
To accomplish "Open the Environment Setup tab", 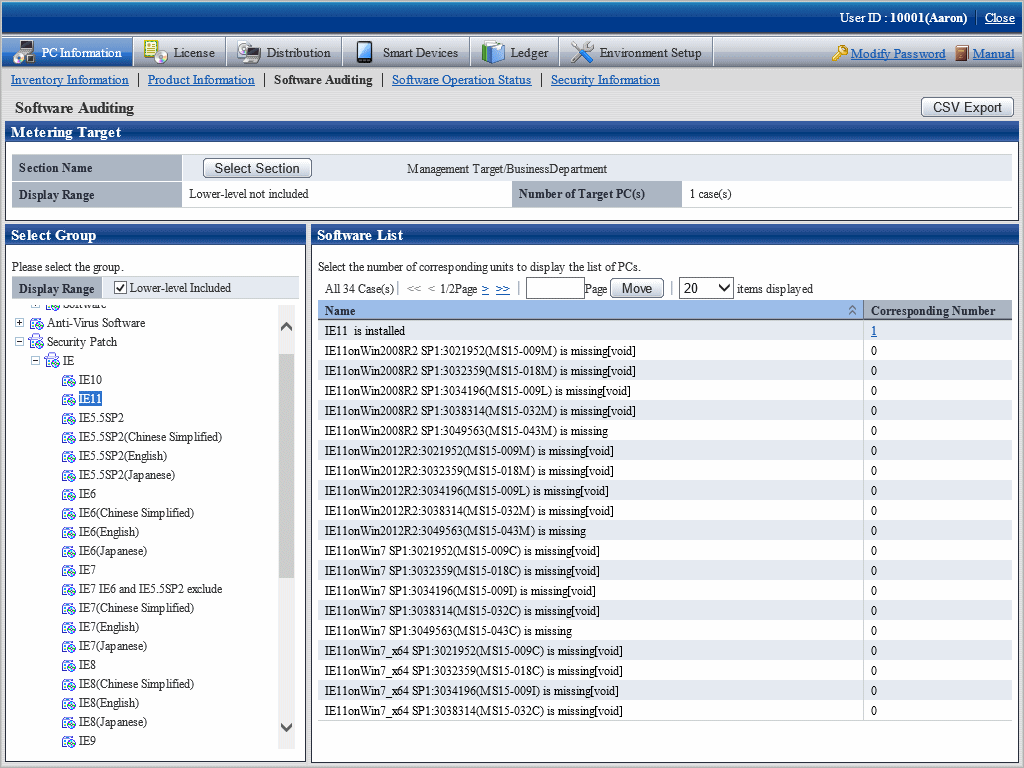I will pos(636,52).
